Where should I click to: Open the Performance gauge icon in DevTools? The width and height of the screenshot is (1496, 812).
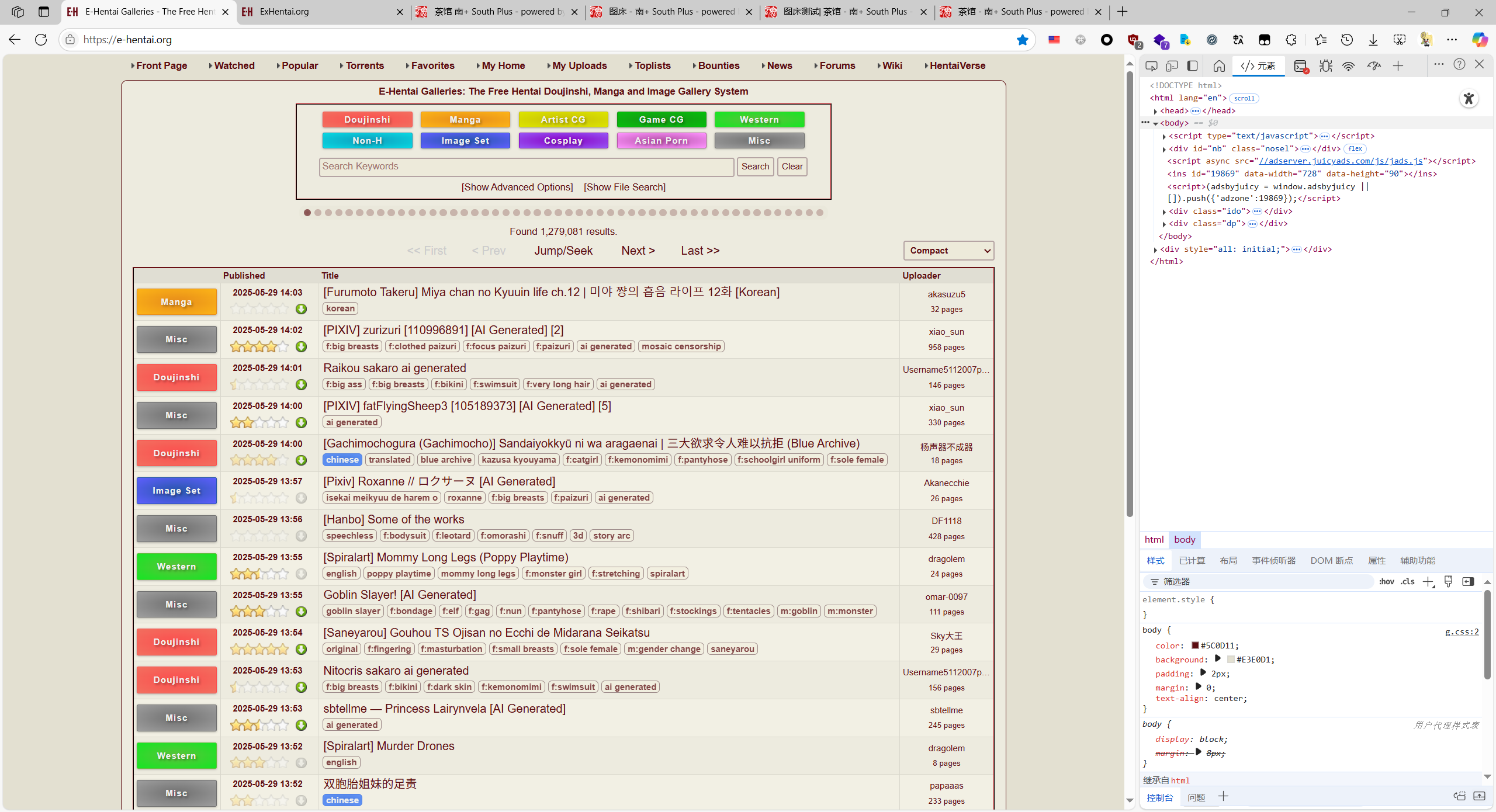coord(1374,66)
